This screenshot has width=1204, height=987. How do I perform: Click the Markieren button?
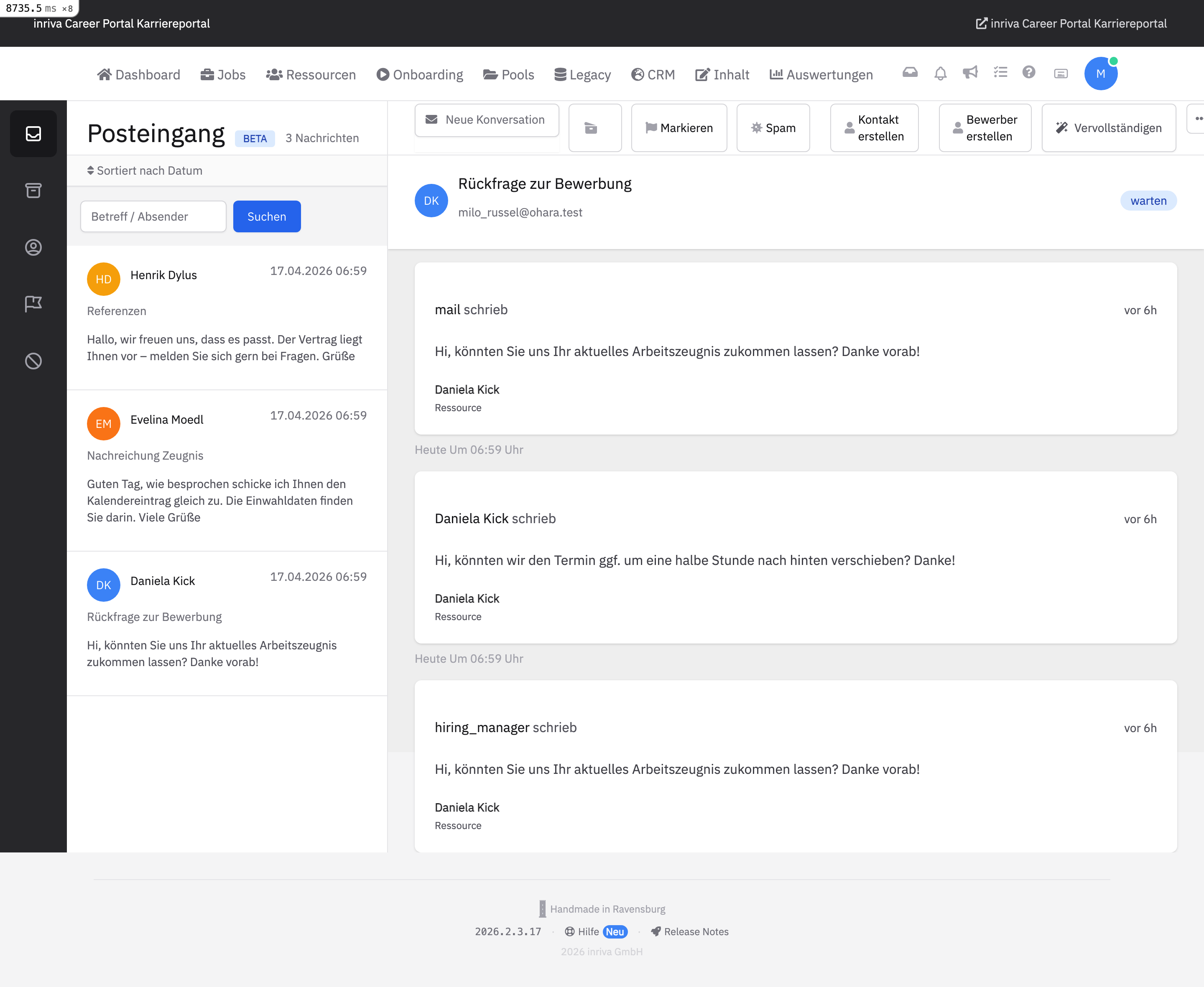pos(679,128)
